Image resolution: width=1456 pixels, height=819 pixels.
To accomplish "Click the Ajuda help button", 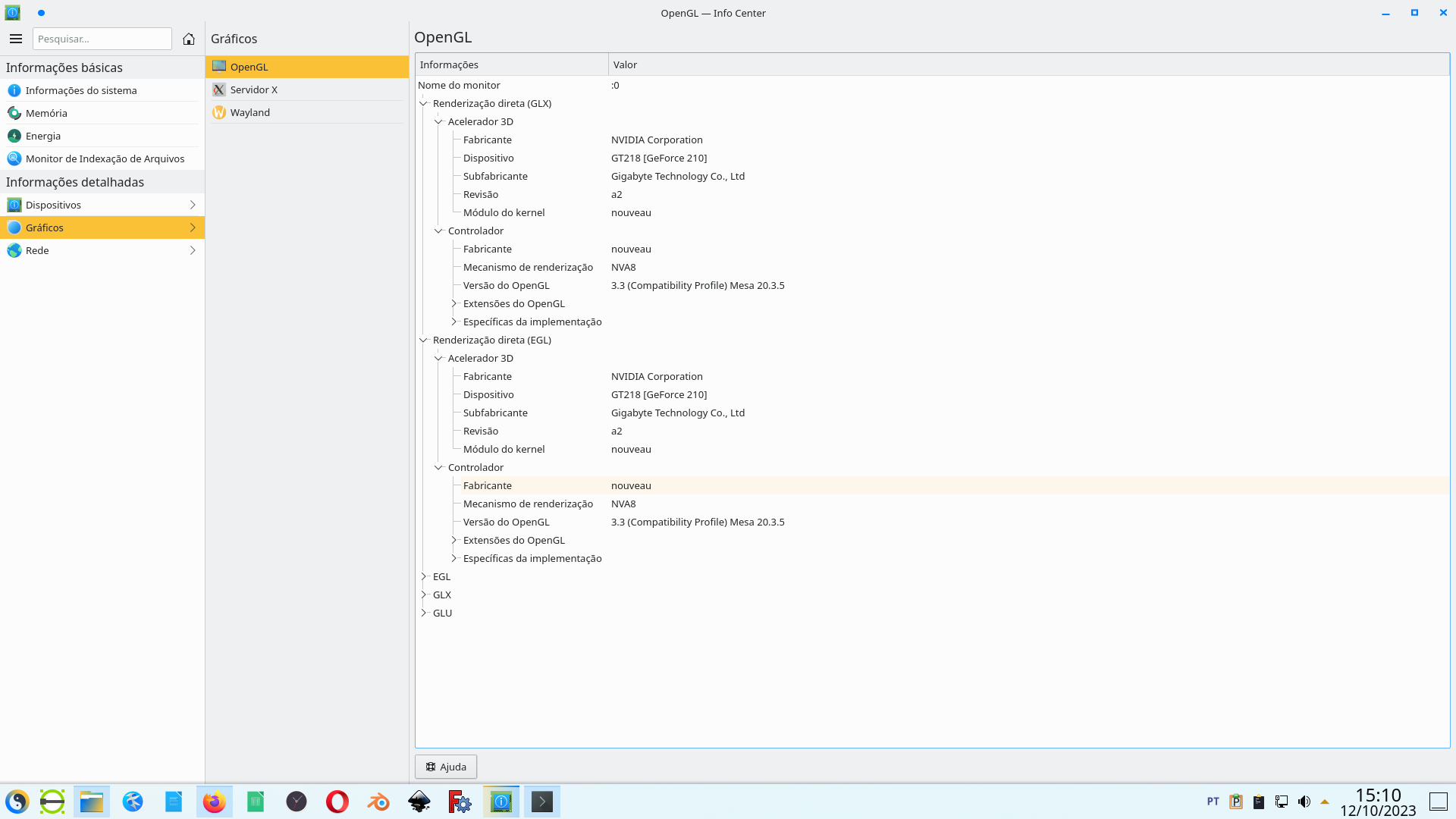I will click(446, 767).
